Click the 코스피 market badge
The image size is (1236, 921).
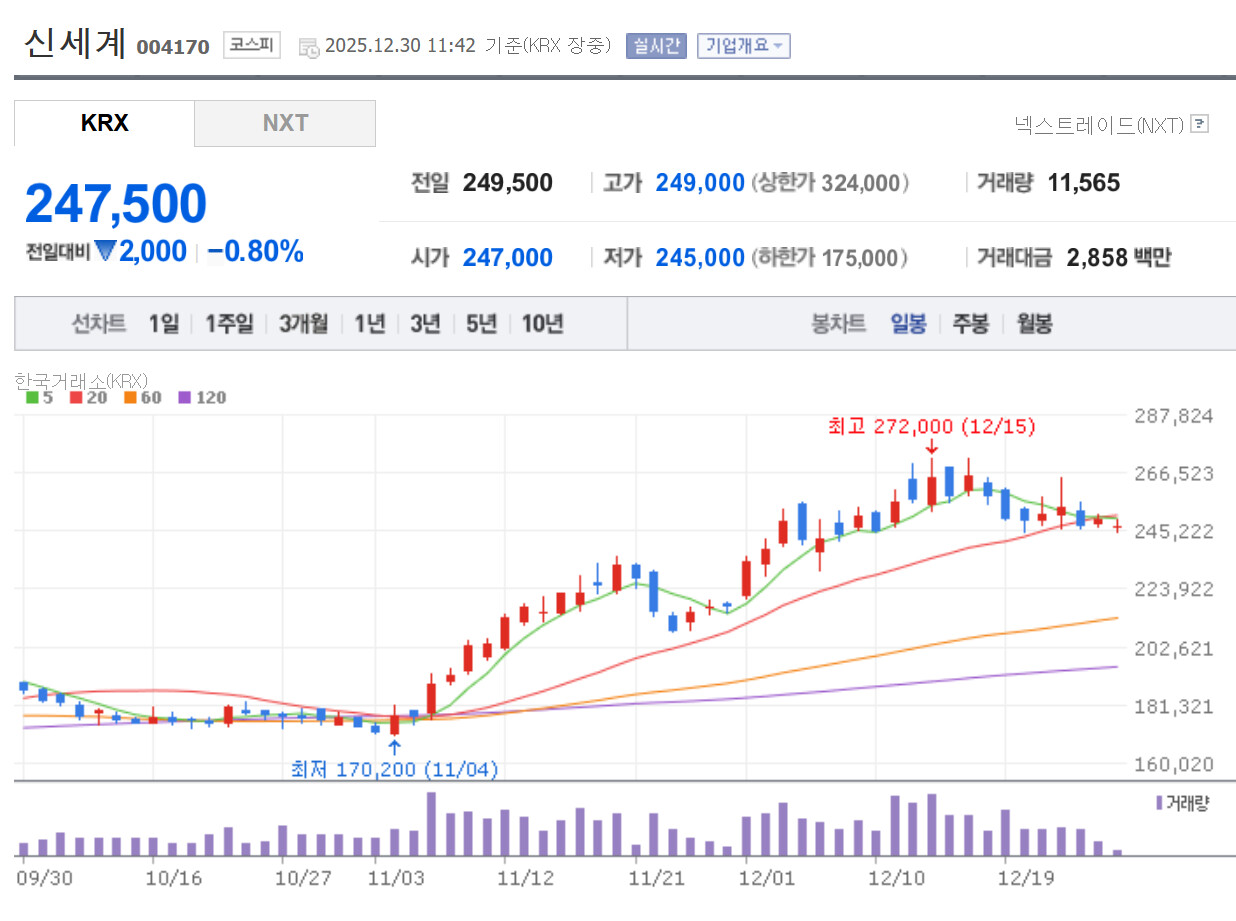tap(251, 46)
